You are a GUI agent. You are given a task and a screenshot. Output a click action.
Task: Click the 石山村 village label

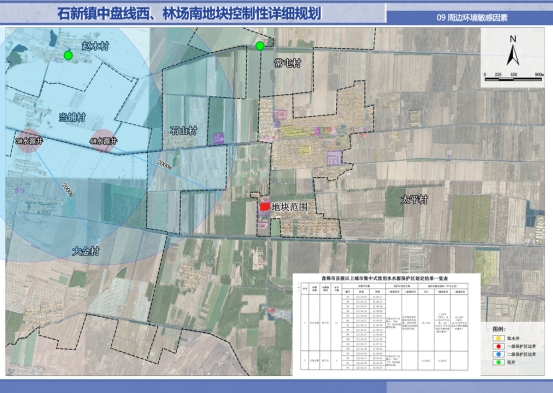click(183, 131)
